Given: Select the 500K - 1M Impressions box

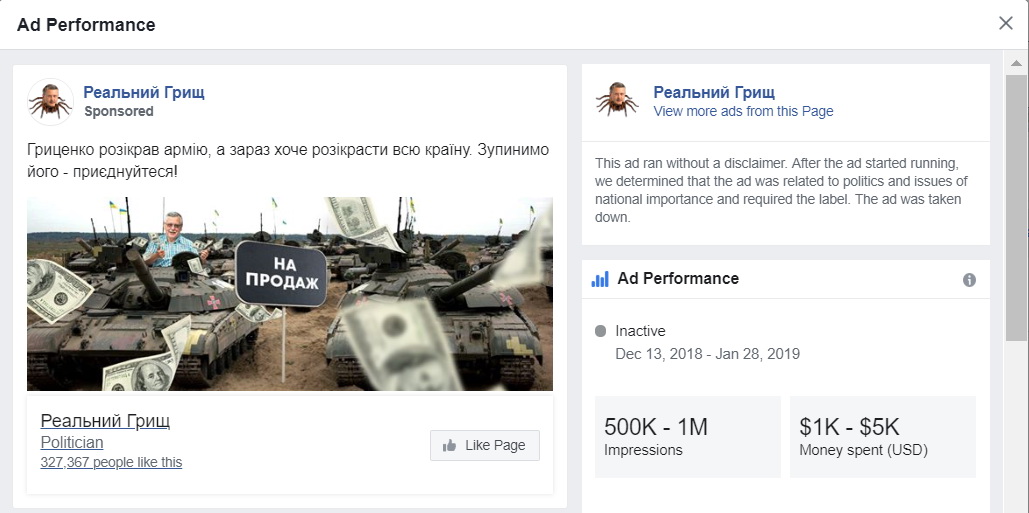Looking at the screenshot, I should [x=687, y=437].
